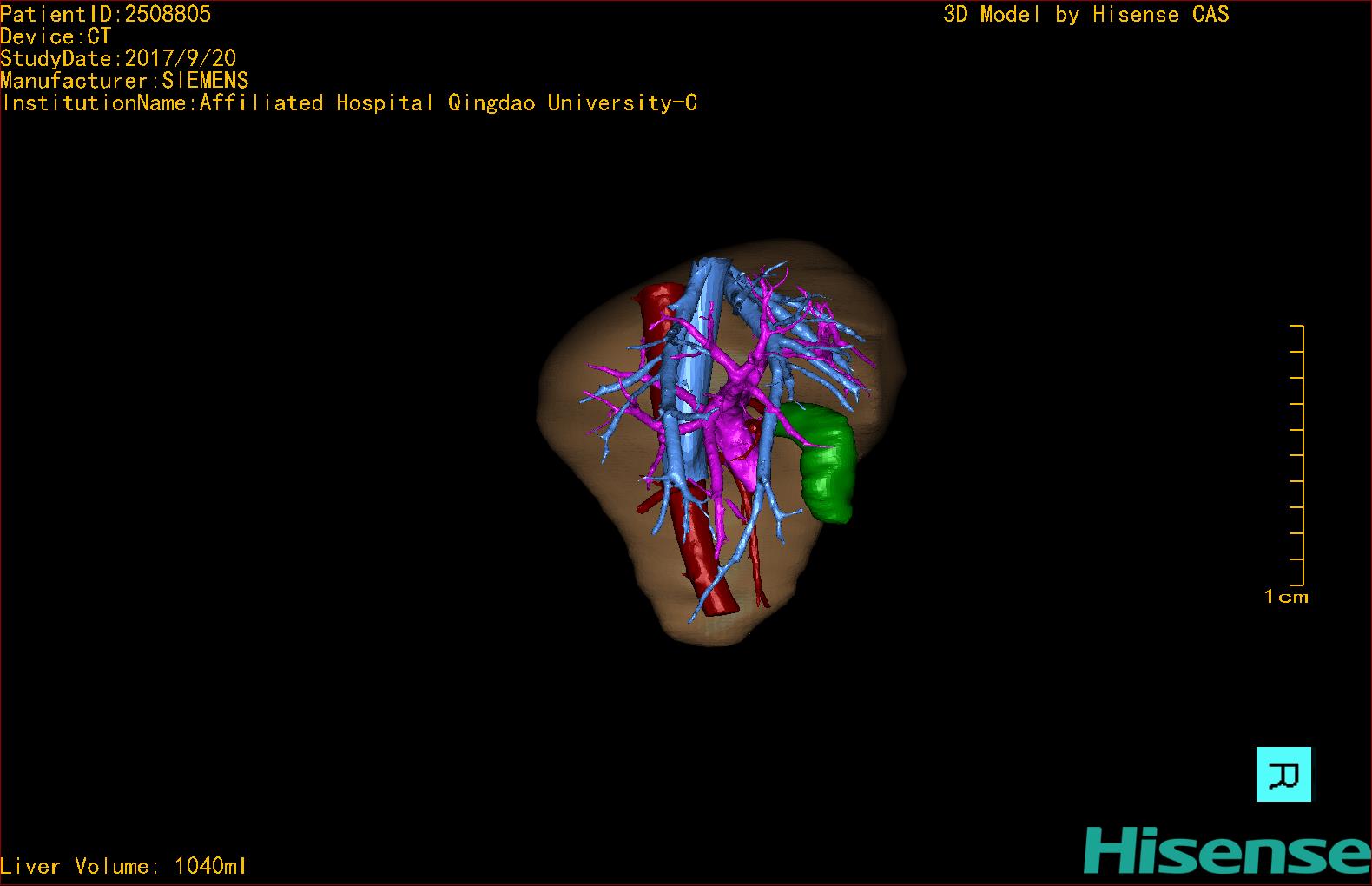Pick the magenta portal vein trunk
Viewport: 1372px width, 886px height.
coord(740,436)
